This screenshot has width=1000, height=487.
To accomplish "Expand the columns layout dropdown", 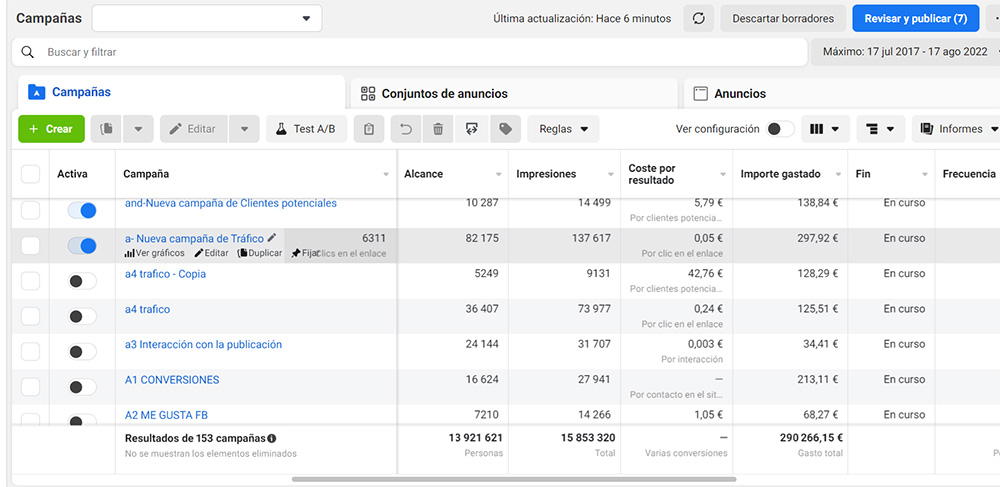I will coord(826,129).
